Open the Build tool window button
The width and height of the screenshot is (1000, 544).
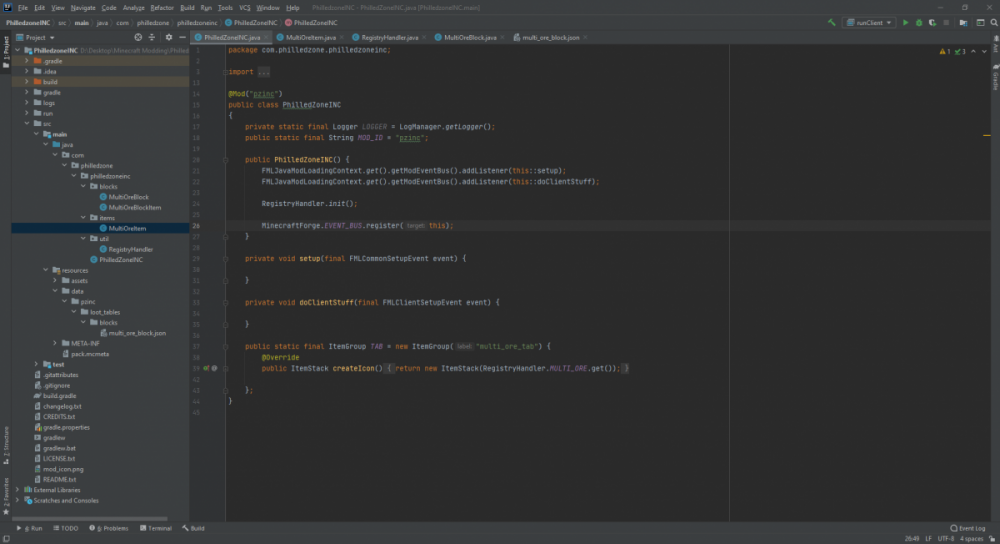pos(193,529)
